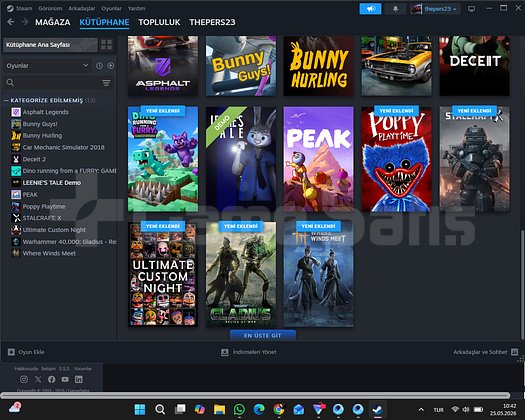Switch to the MAĞAZA tab
Viewport: 525px width, 420px height.
tap(53, 22)
